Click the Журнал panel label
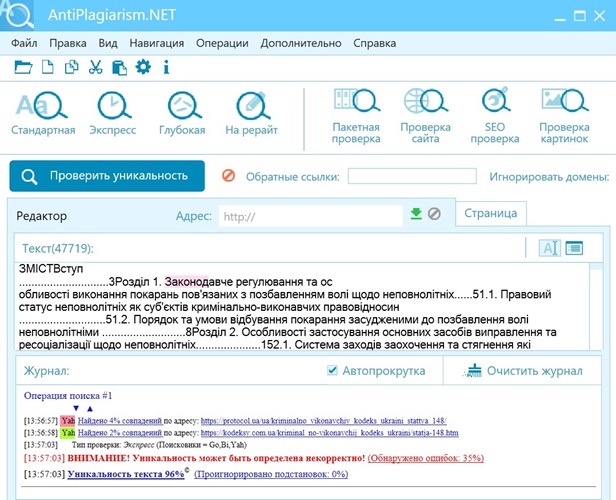Screen dimensions: 616x500 coord(46,371)
